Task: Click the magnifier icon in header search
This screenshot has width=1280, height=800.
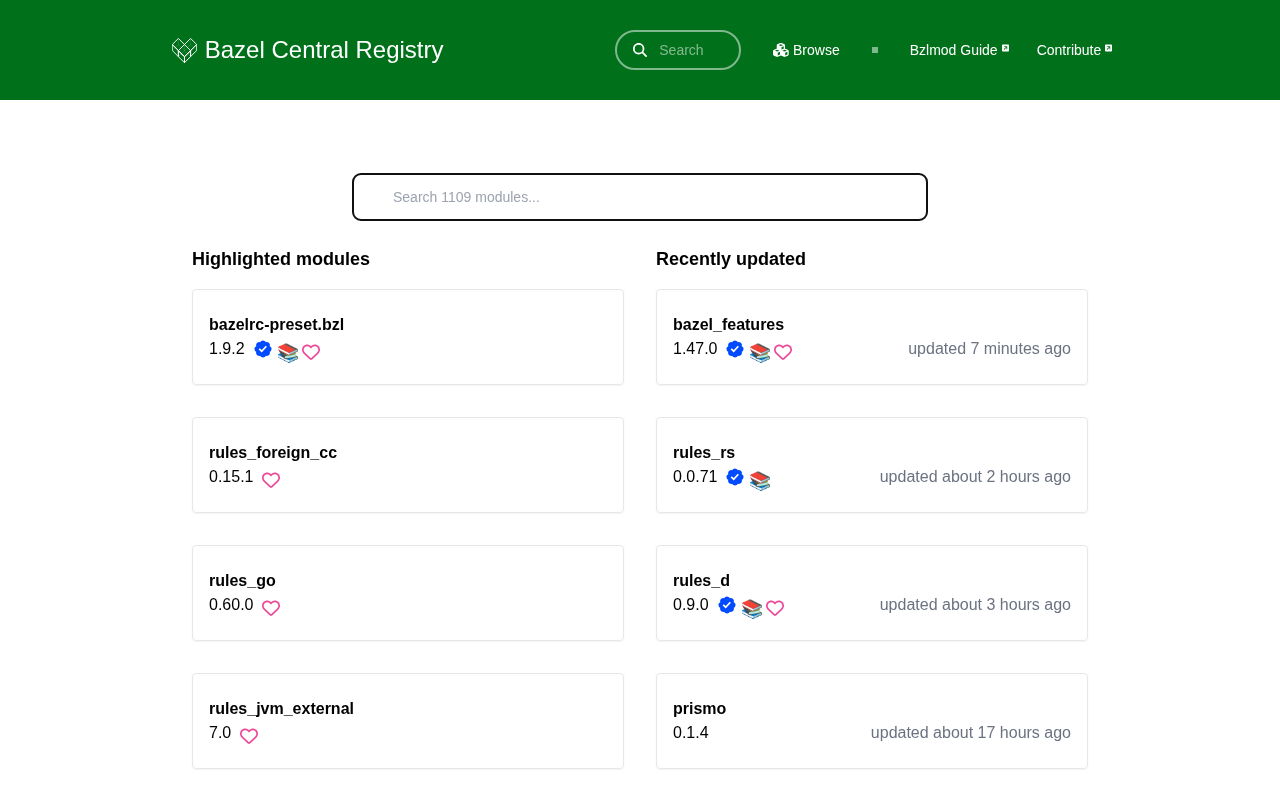Action: (640, 50)
